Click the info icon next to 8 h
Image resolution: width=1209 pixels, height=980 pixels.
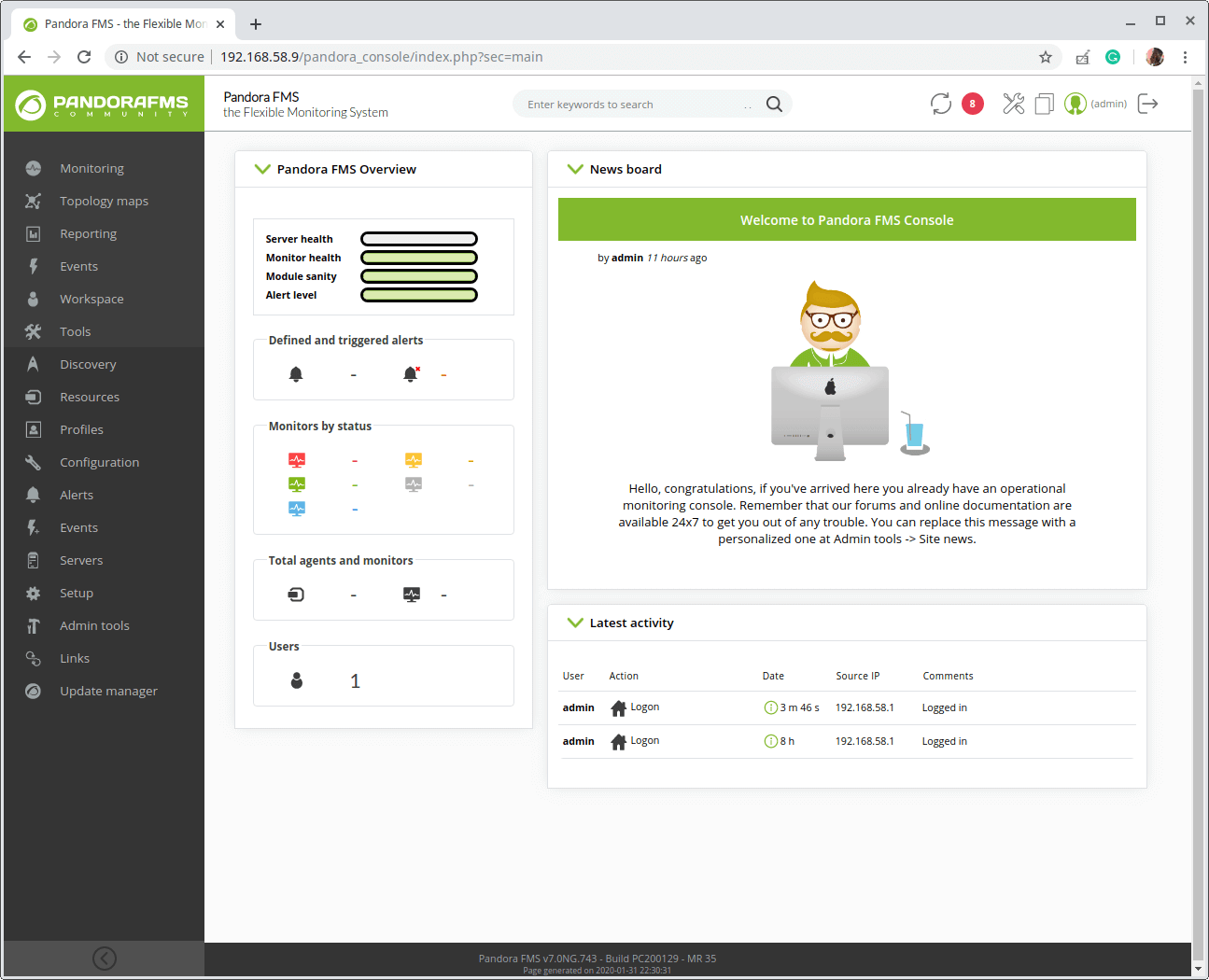pos(771,741)
